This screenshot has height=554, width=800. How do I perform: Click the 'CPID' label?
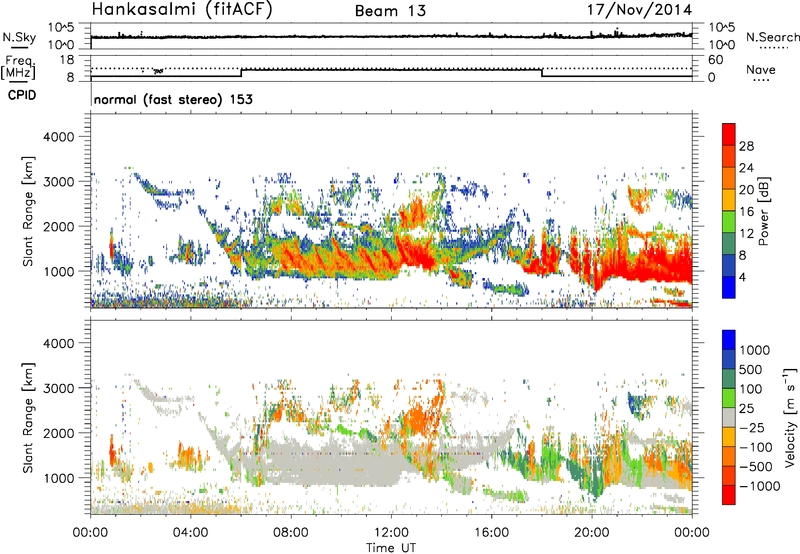tap(22, 95)
